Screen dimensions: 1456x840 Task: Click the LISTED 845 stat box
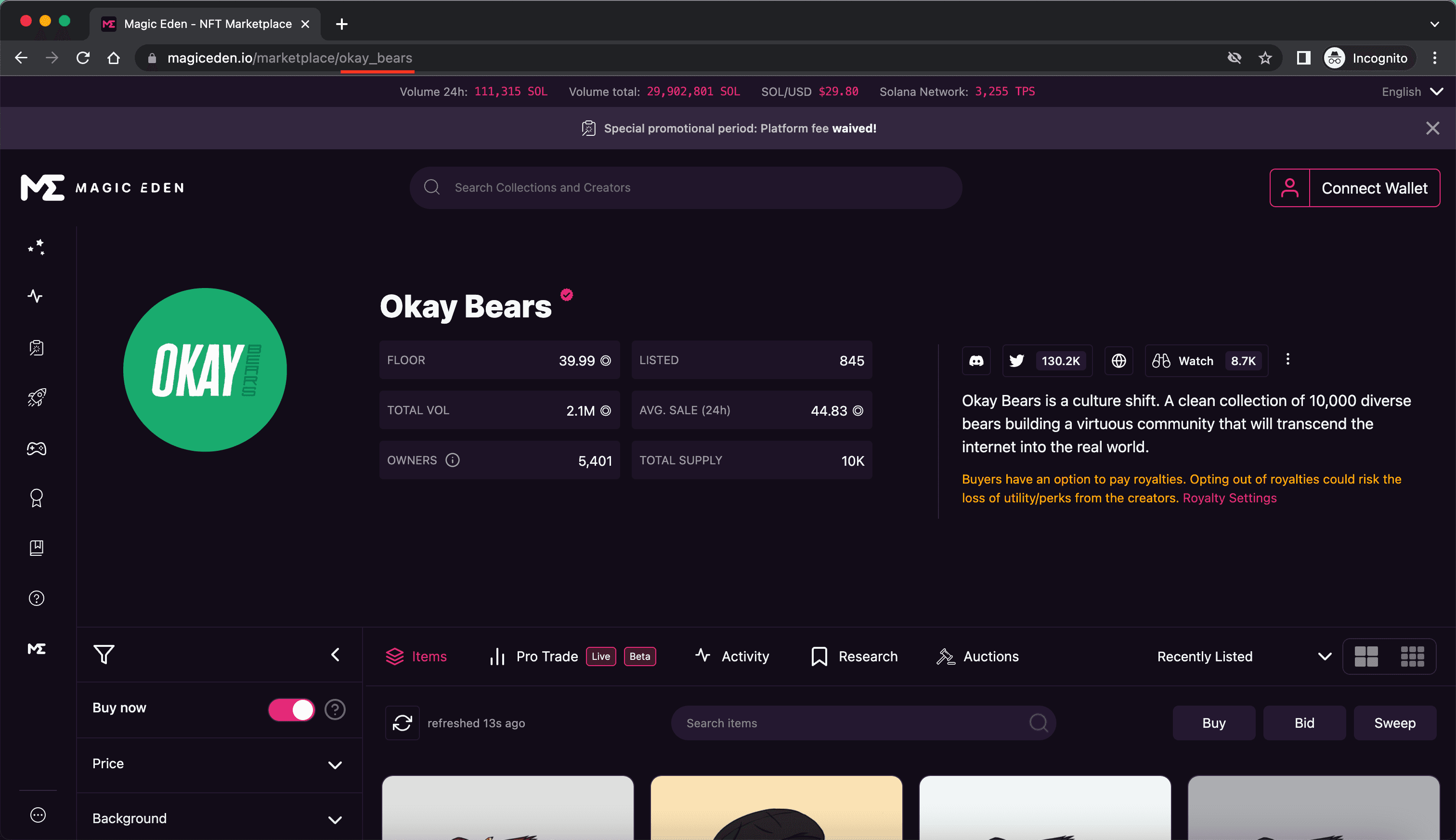pyautogui.click(x=752, y=360)
